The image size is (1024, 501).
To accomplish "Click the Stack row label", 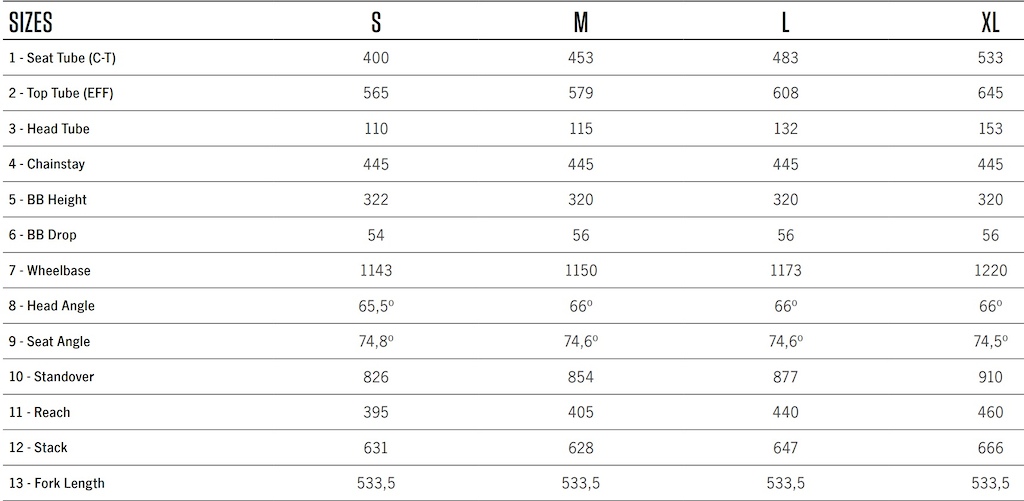I will tap(38, 447).
